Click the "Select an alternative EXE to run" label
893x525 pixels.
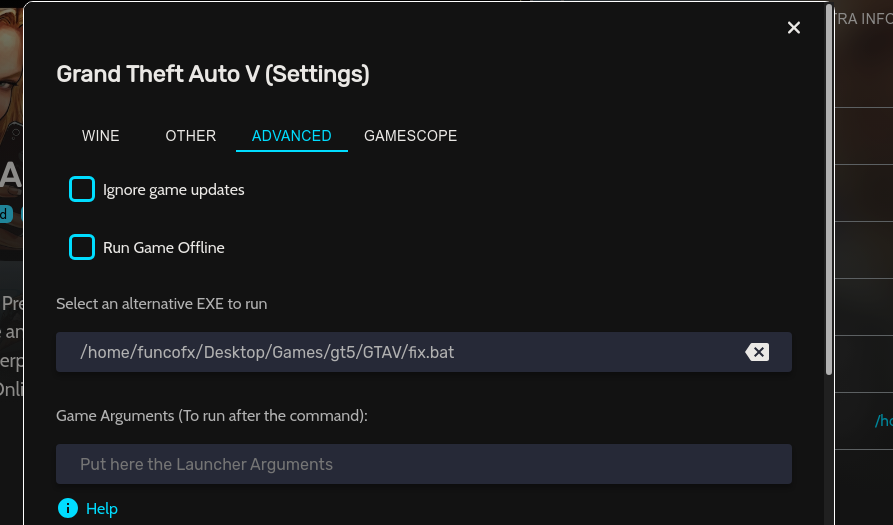click(162, 303)
